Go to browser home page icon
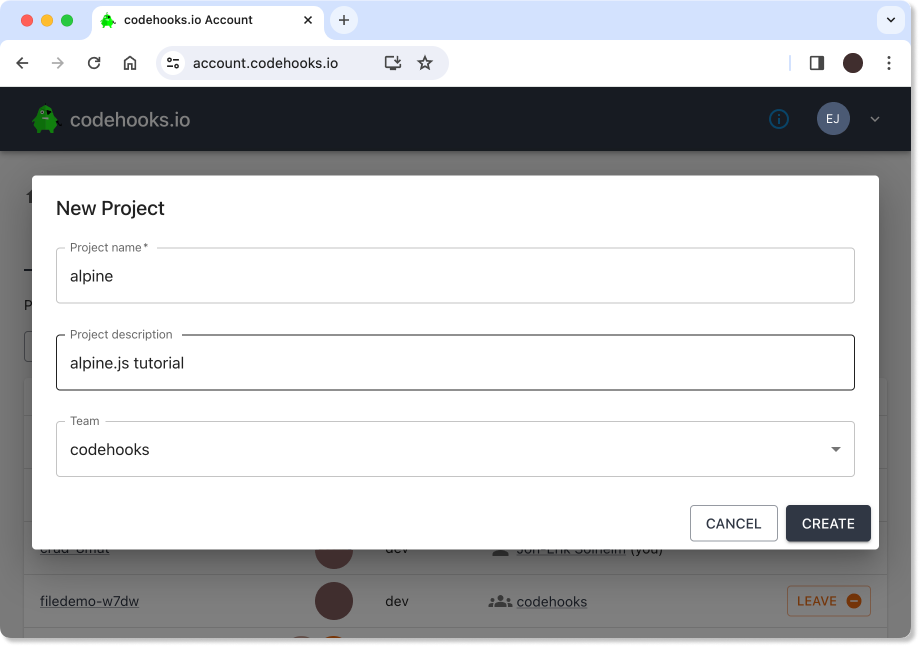 (x=130, y=63)
